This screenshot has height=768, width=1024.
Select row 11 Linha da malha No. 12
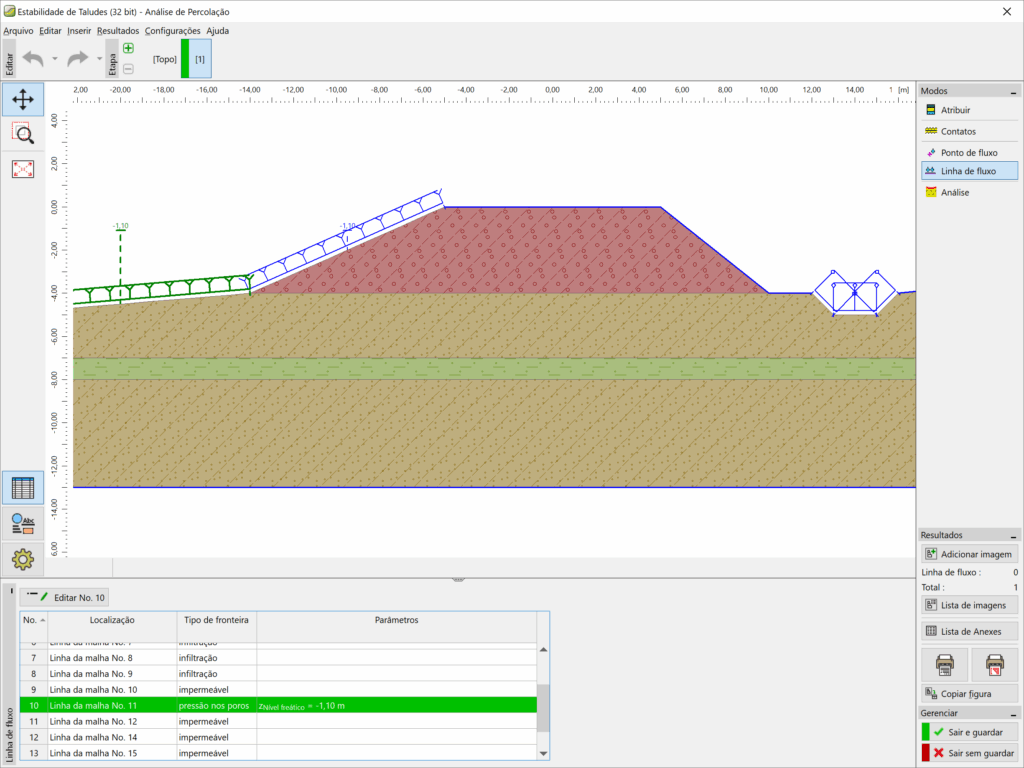coord(279,722)
